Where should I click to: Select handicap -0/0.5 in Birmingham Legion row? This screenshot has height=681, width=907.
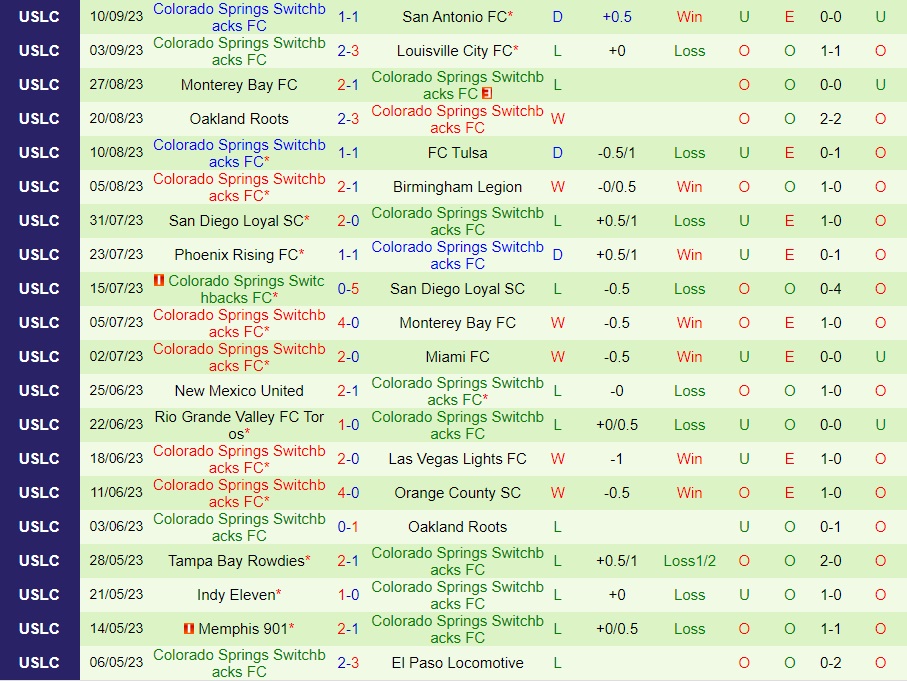click(617, 187)
